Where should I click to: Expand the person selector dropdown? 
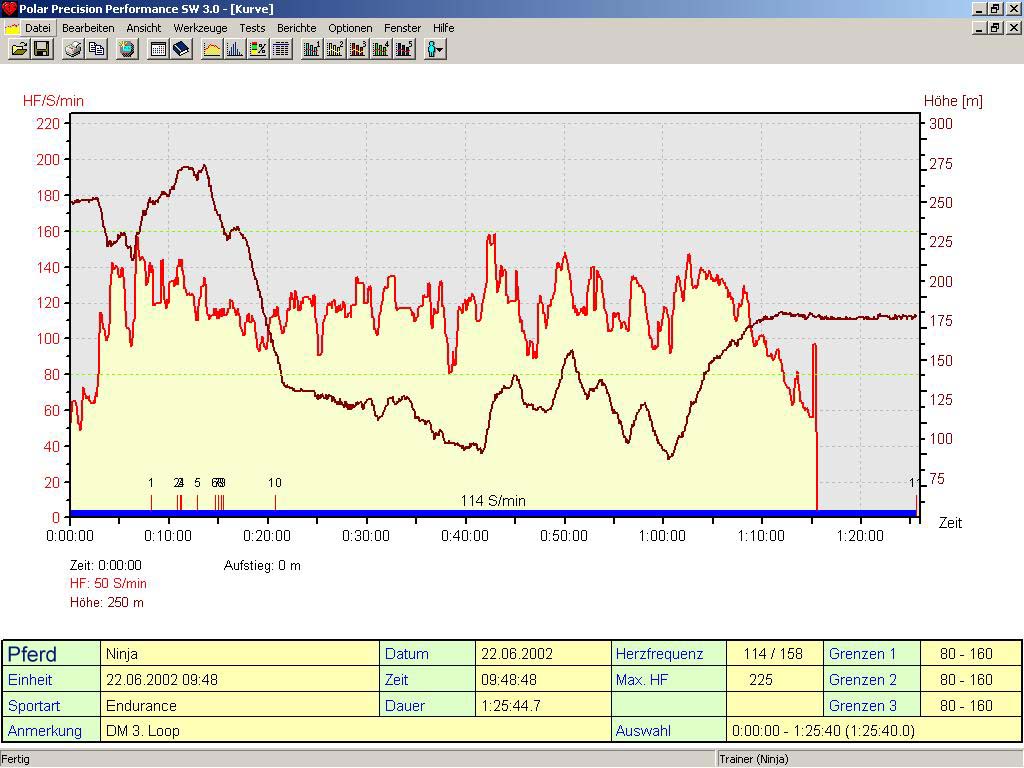(435, 49)
